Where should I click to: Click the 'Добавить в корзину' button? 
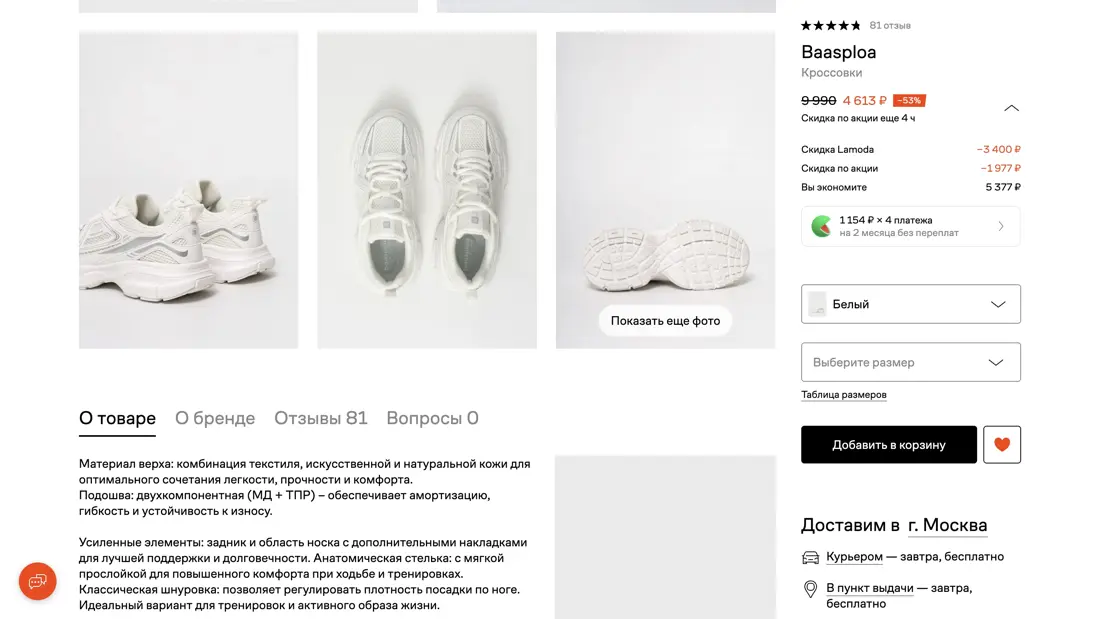click(888, 444)
